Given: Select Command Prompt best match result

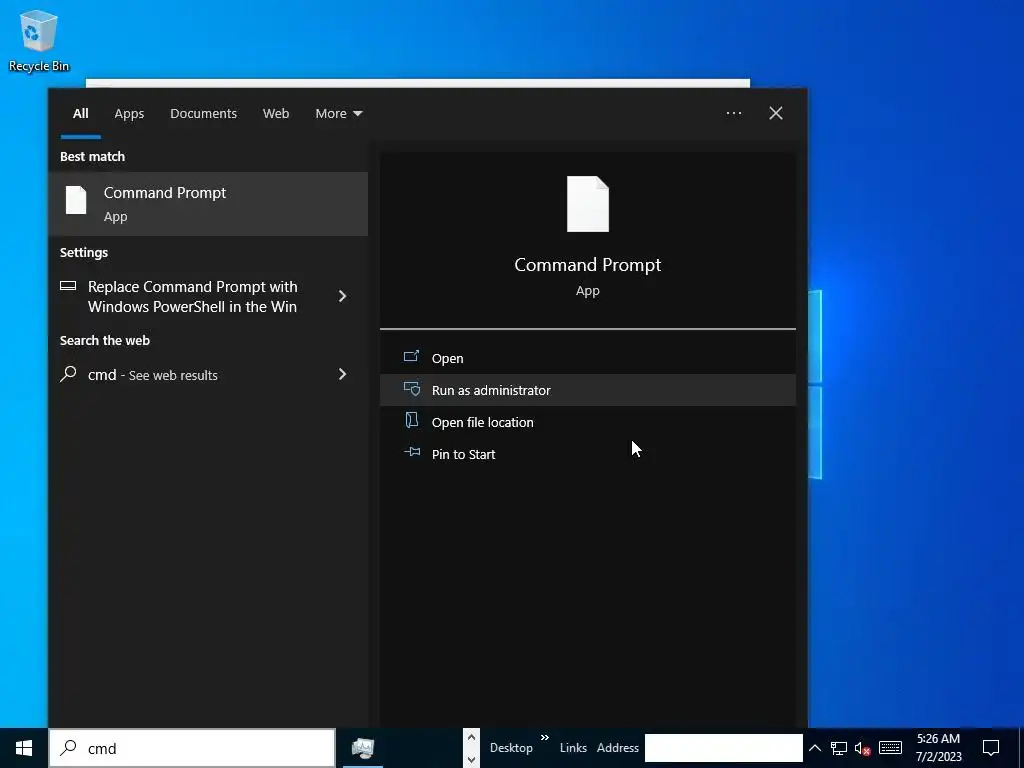Looking at the screenshot, I should pyautogui.click(x=208, y=204).
